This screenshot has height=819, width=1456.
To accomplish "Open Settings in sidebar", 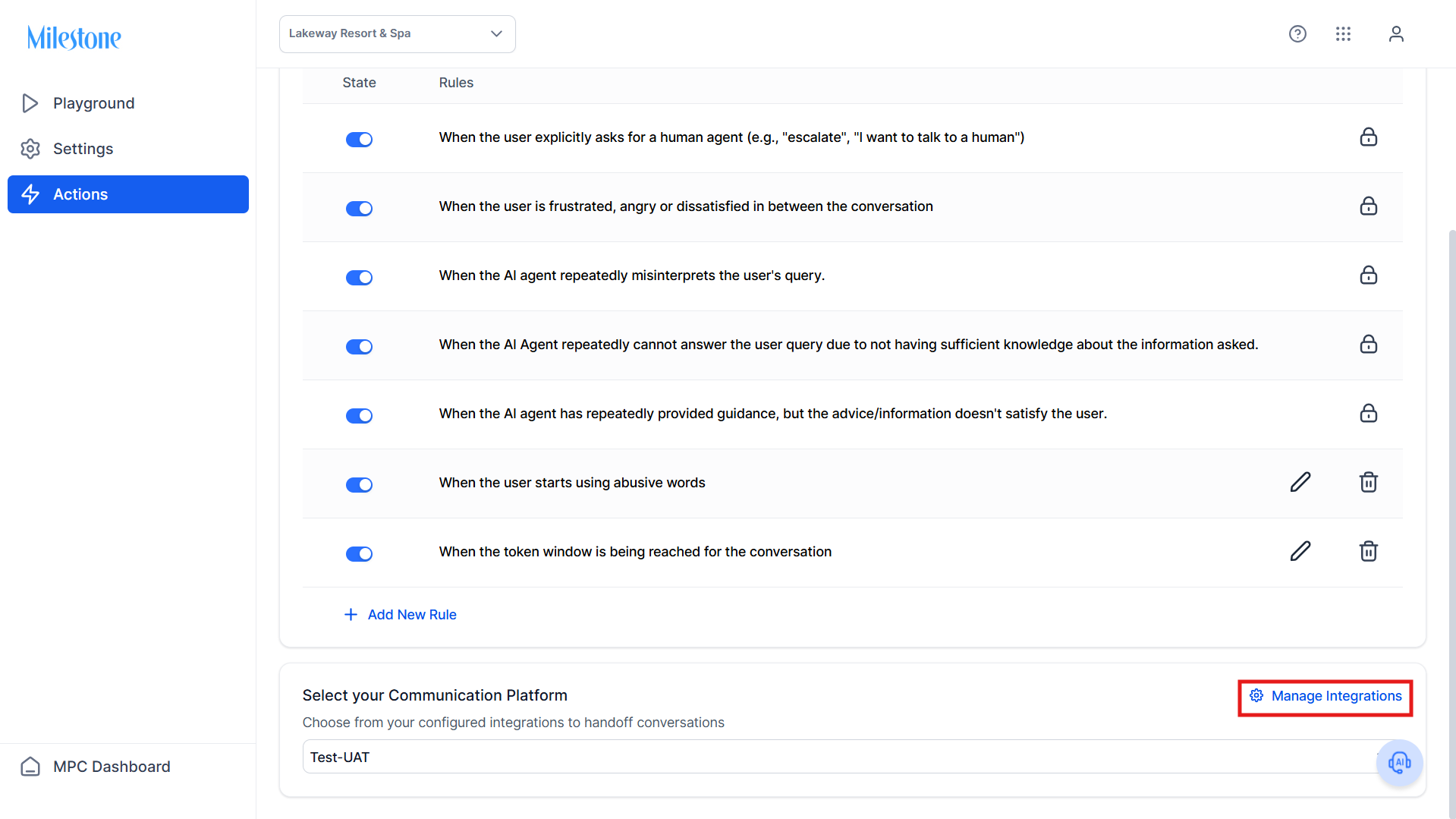I will coord(128,149).
